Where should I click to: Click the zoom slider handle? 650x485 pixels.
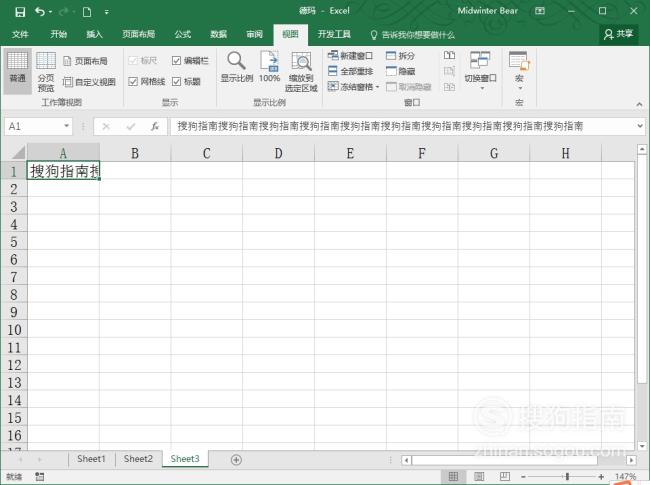567,477
